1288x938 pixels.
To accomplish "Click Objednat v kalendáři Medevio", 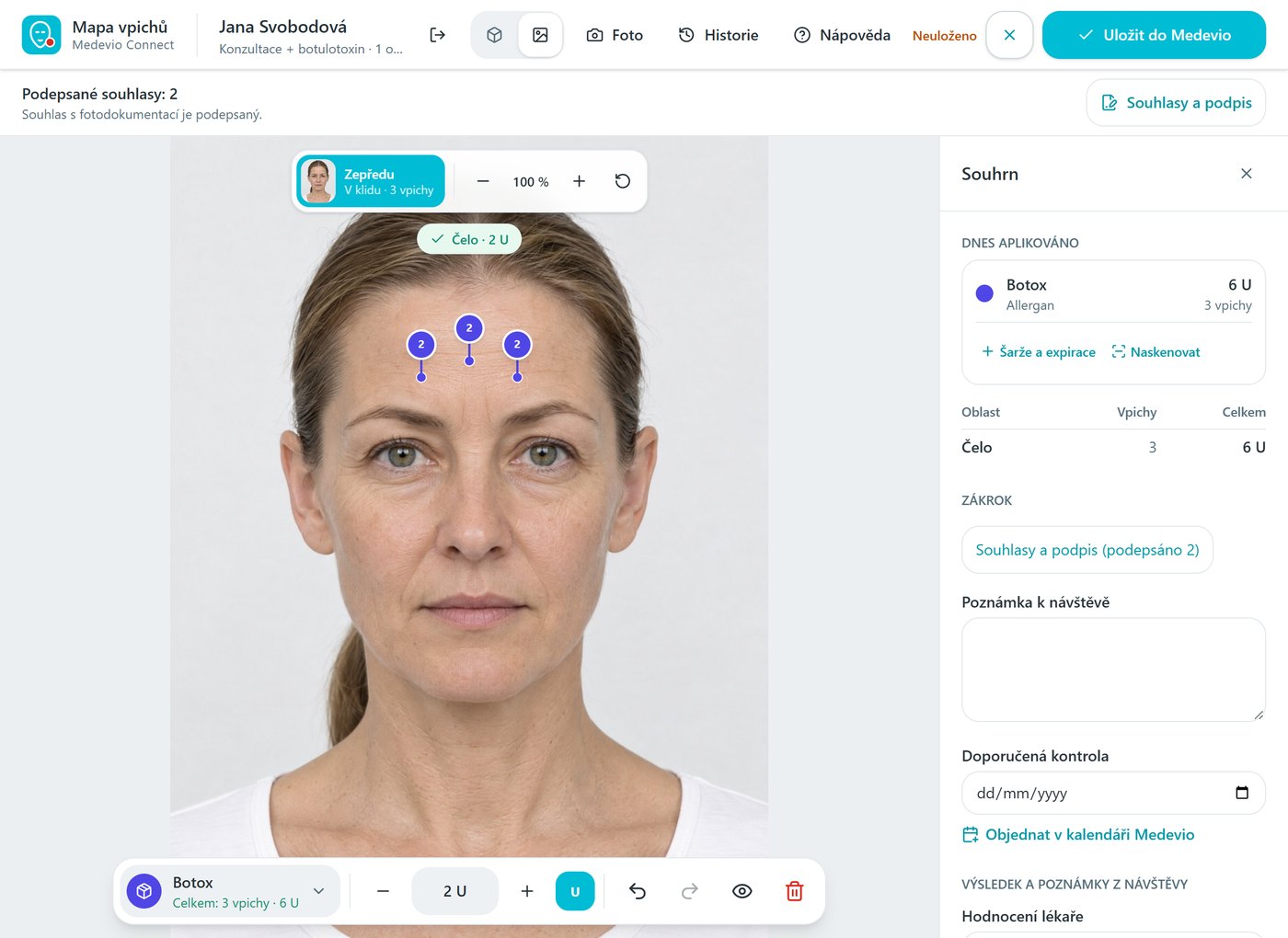I will coord(1078,835).
